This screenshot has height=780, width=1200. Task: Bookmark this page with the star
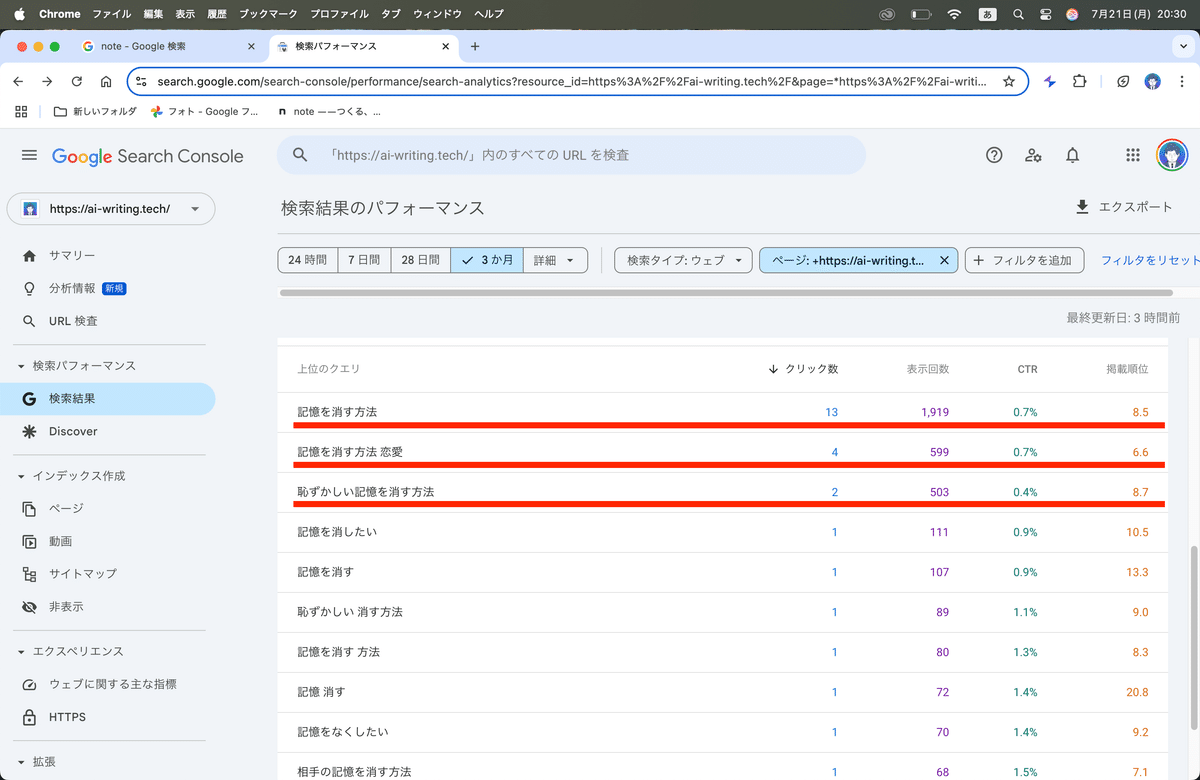(1009, 82)
